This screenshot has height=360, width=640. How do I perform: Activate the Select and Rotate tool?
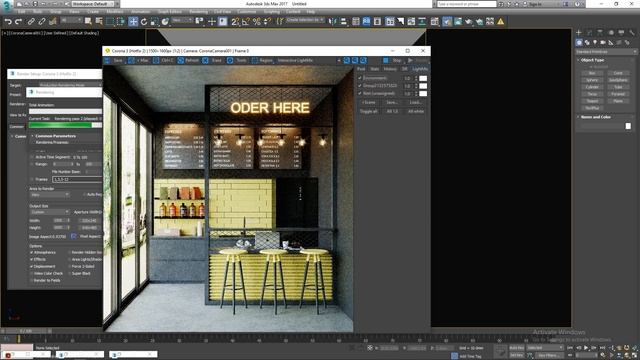click(144, 21)
